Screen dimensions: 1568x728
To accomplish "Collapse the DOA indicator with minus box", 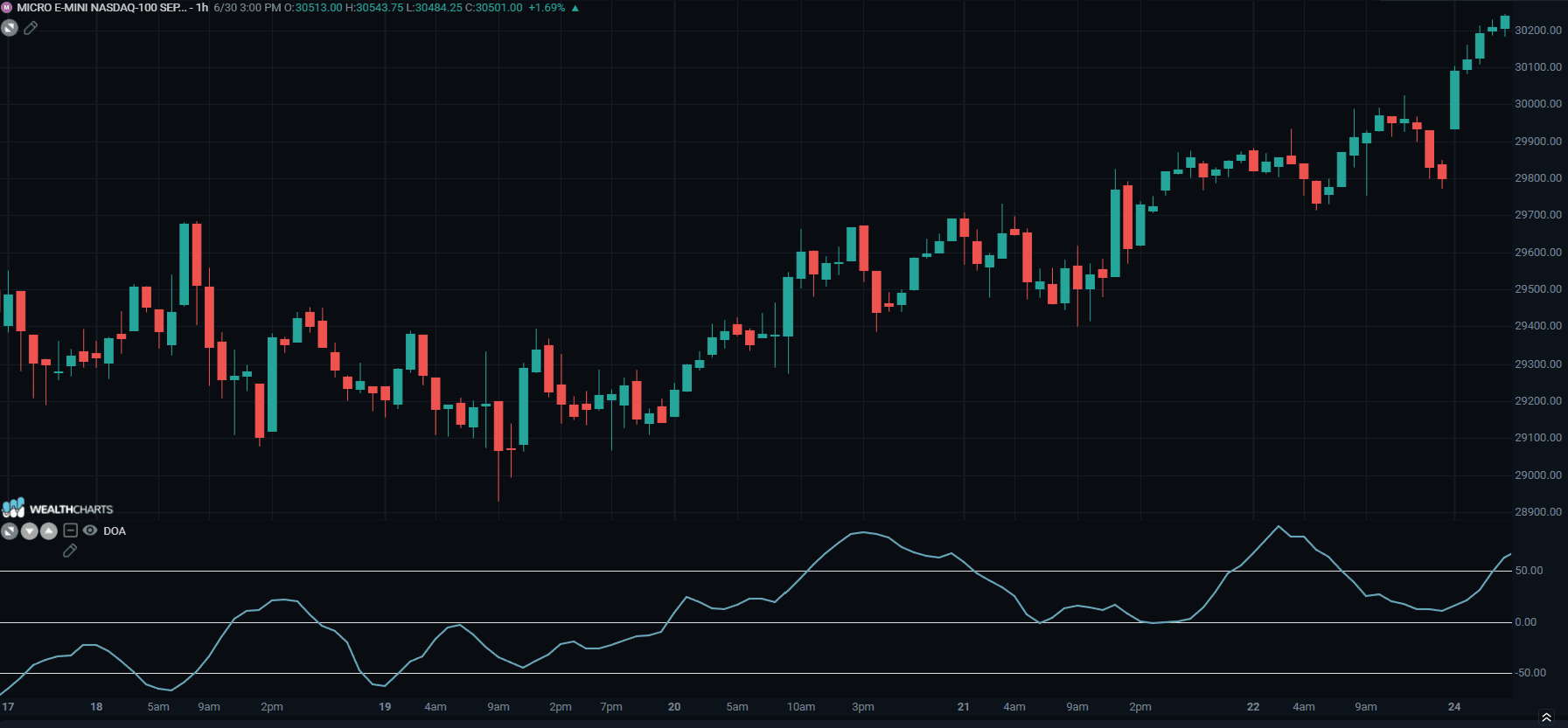I will coord(71,530).
